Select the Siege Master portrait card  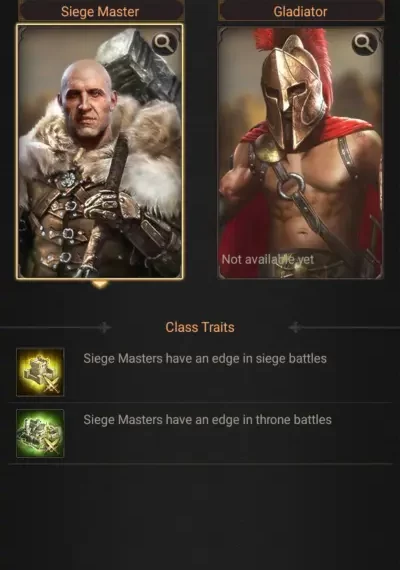click(x=100, y=152)
